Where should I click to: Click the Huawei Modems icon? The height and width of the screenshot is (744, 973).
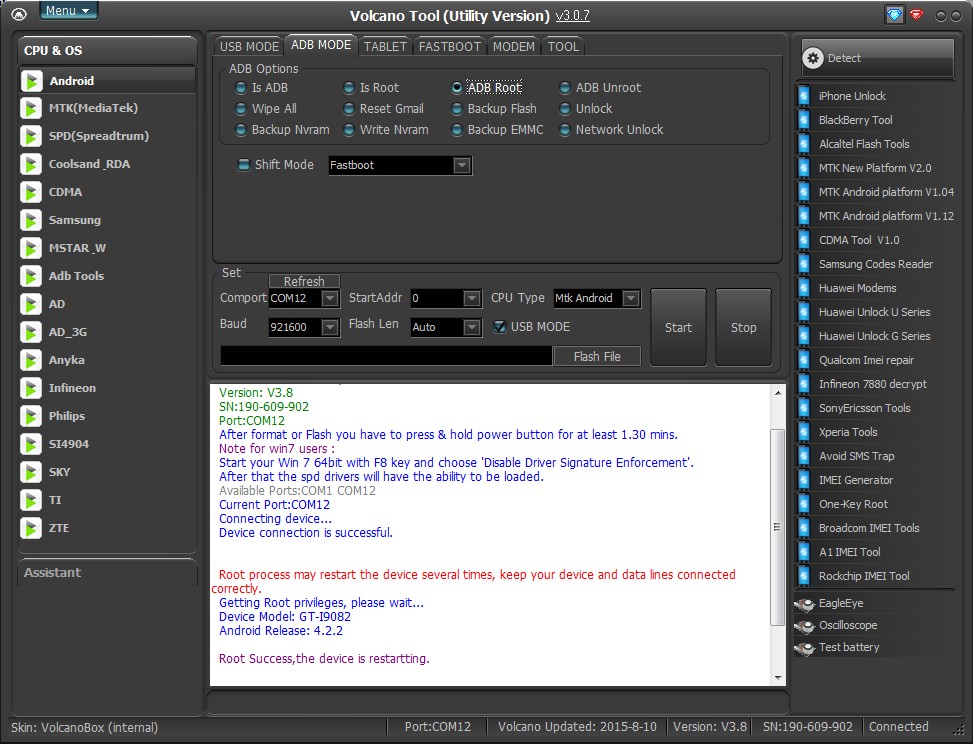pos(804,288)
